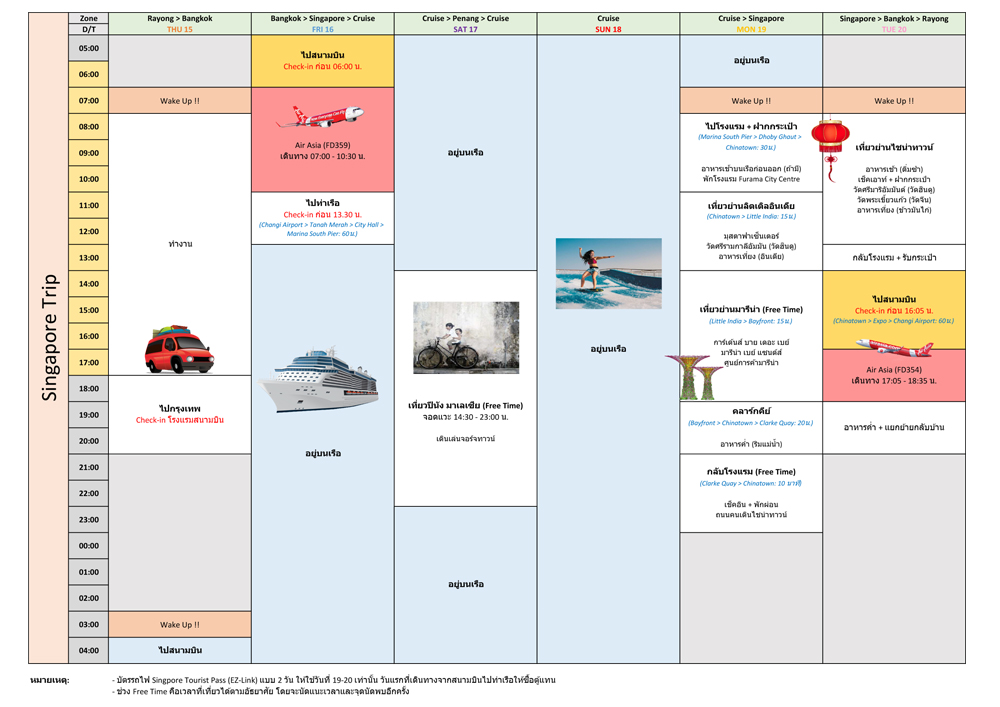Select the '13:00' time cell
Image resolution: width=1000 pixels, height=707 pixels.
pyautogui.click(x=89, y=258)
